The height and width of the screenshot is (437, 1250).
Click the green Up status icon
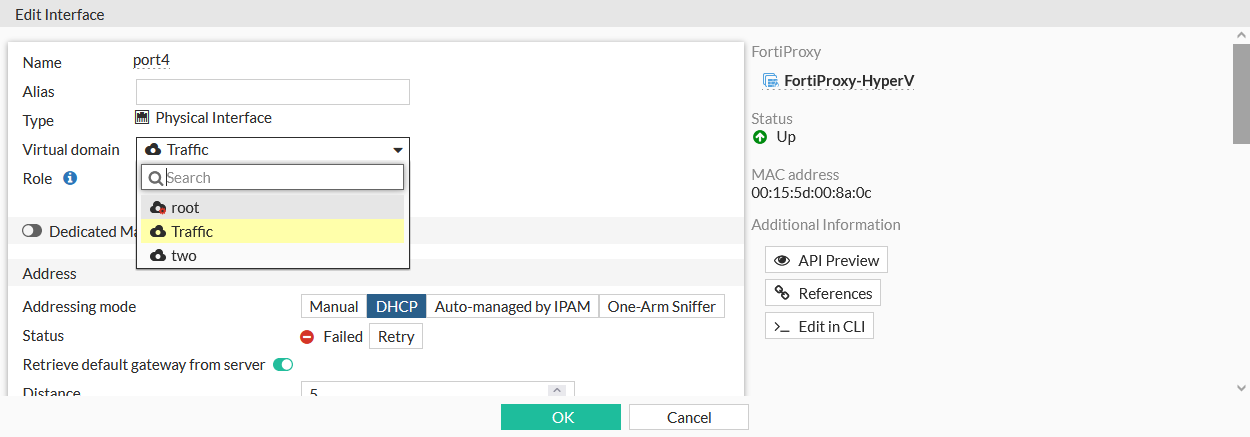click(760, 137)
